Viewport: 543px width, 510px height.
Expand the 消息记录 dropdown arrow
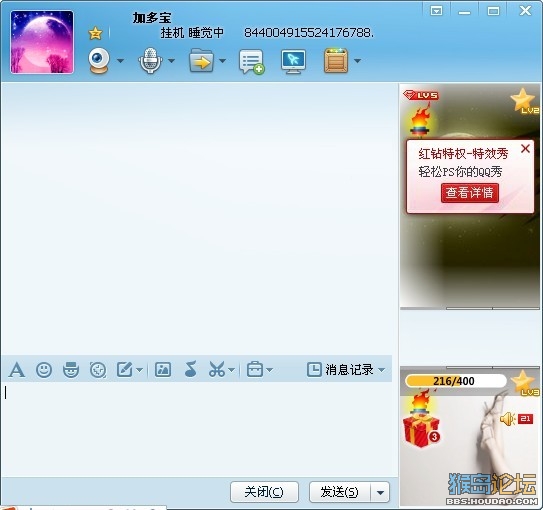382,370
